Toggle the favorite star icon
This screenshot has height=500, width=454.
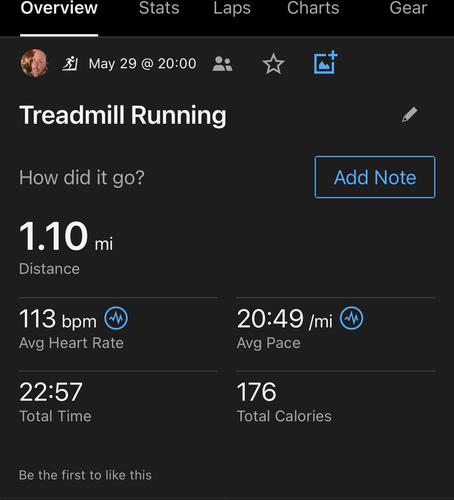point(273,64)
